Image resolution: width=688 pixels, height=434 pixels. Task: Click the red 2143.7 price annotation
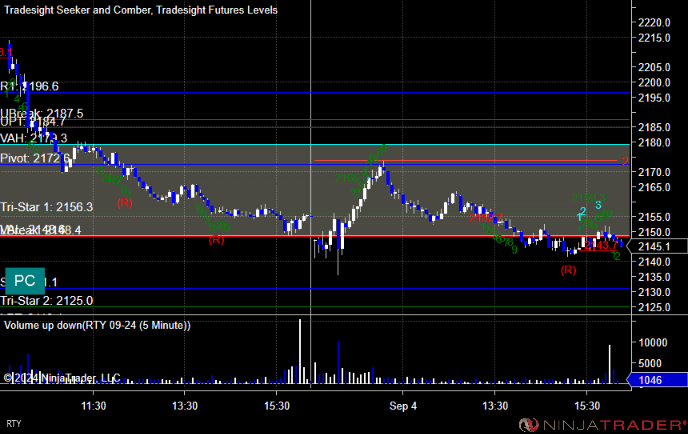[x=601, y=245]
